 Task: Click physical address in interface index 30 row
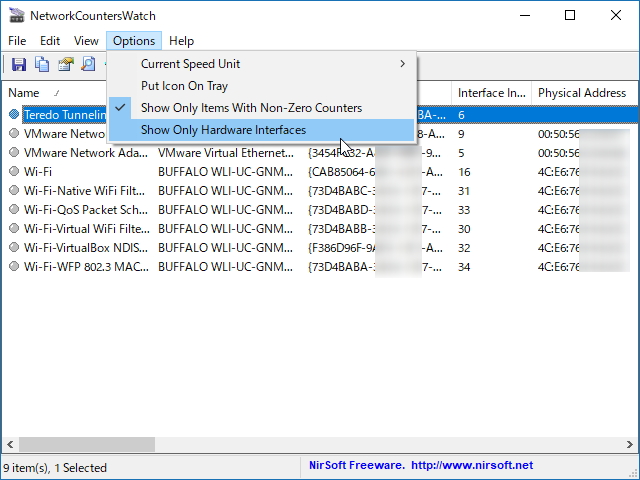tap(584, 229)
